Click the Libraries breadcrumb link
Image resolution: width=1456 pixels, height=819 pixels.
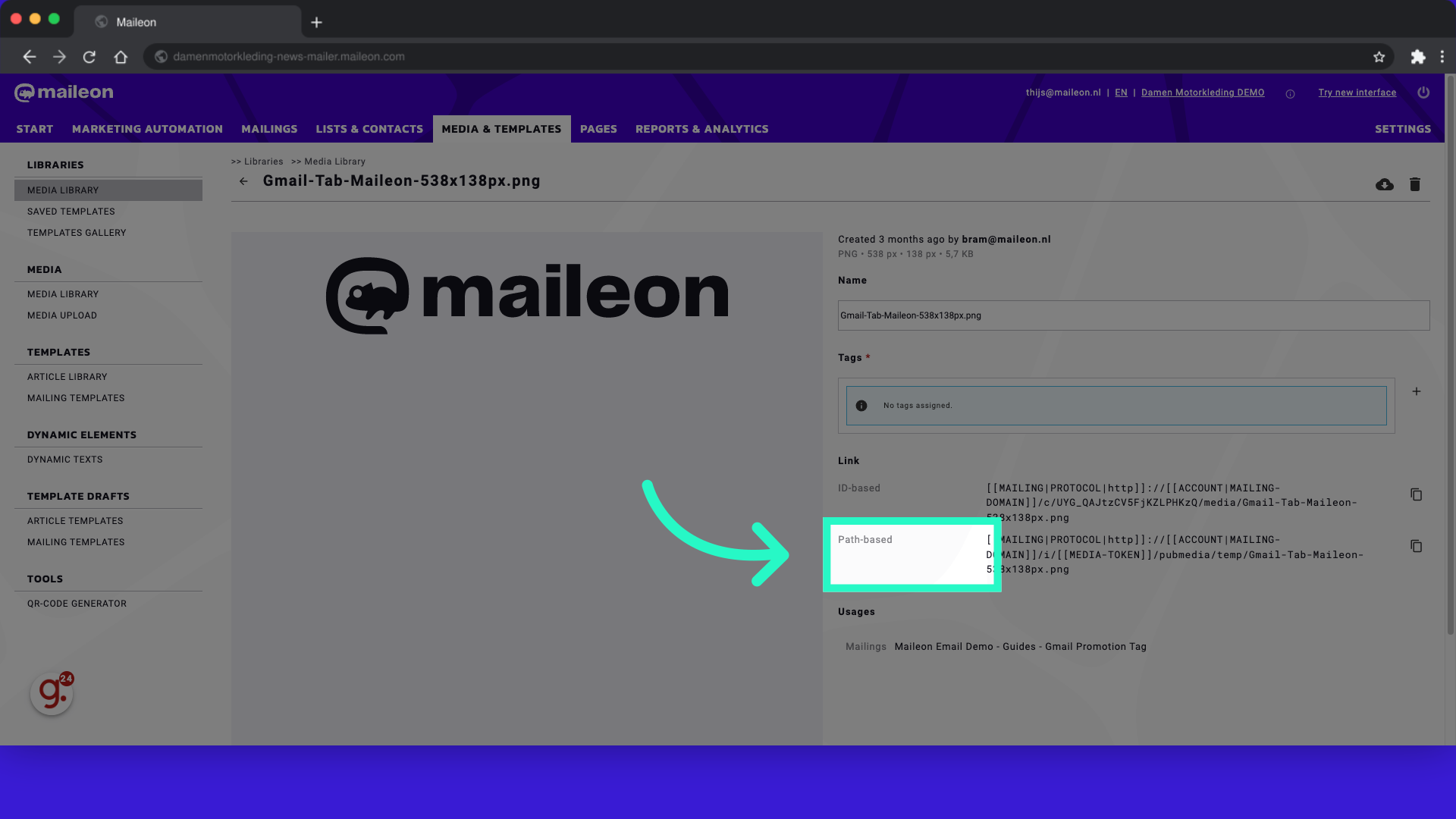(x=264, y=161)
